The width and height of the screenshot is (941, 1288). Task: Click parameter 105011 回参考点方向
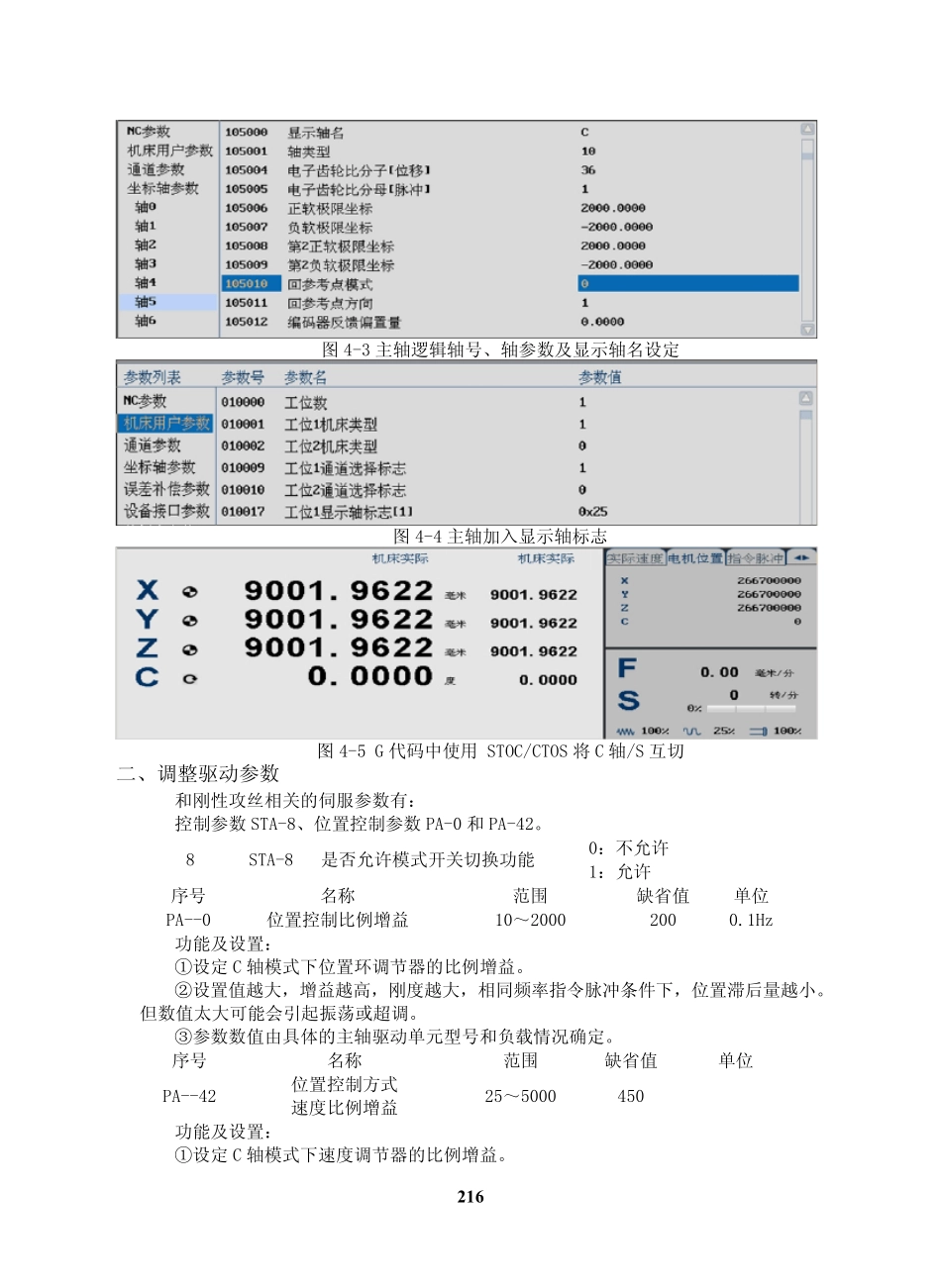click(510, 303)
